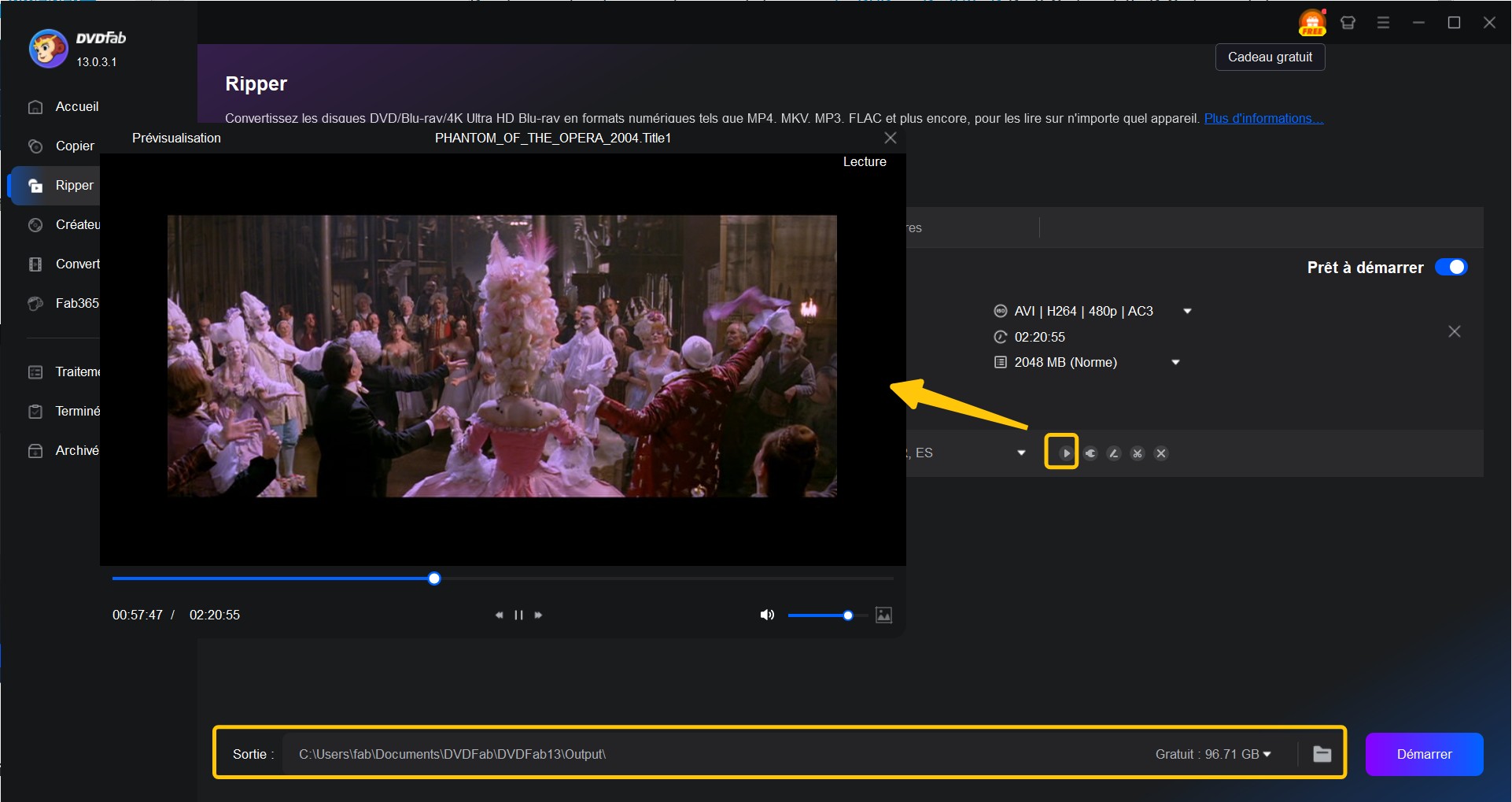Open the Plus d'informations link
Screen dimensions: 1512x802
pos(1263,118)
